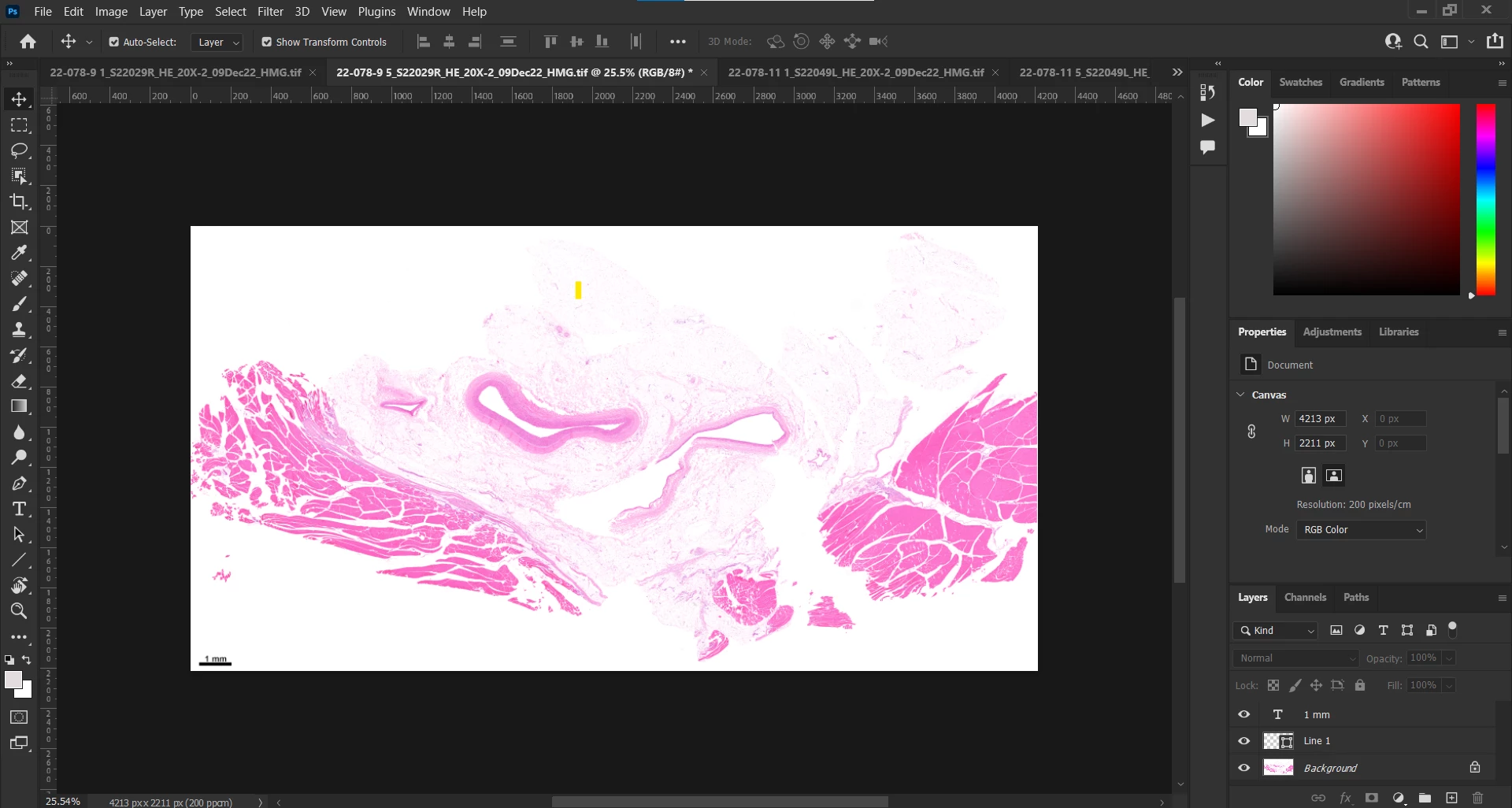The width and height of the screenshot is (1512, 808).
Task: Collapse the Canvas section
Action: tap(1240, 395)
